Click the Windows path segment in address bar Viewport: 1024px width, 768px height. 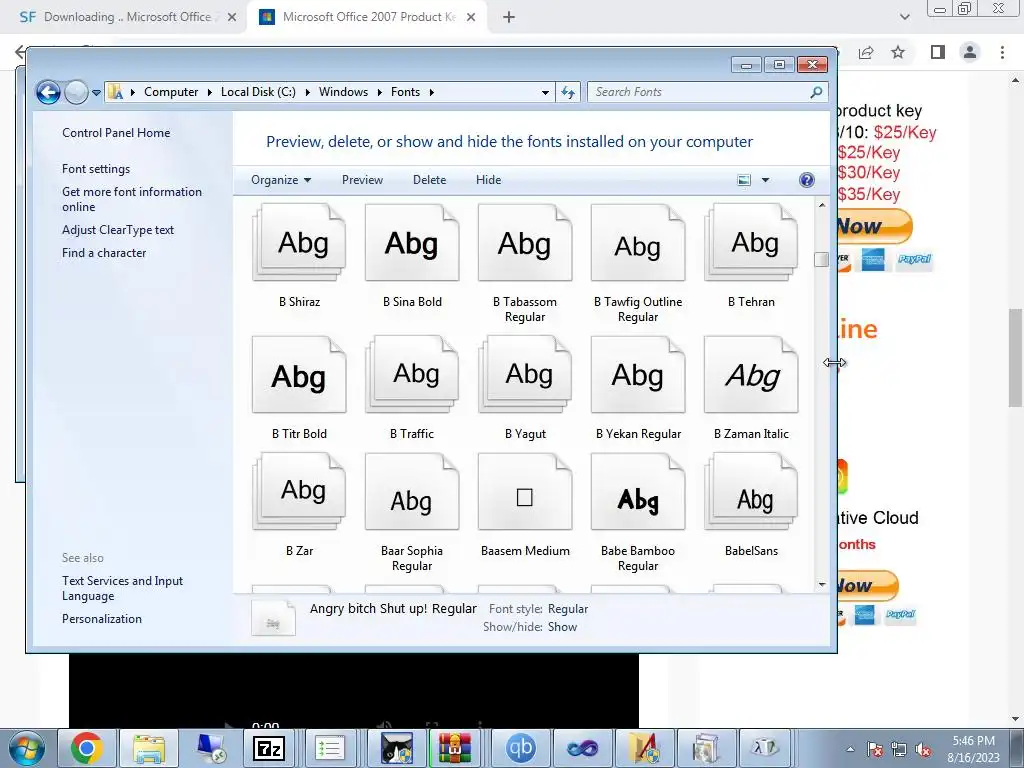344,92
